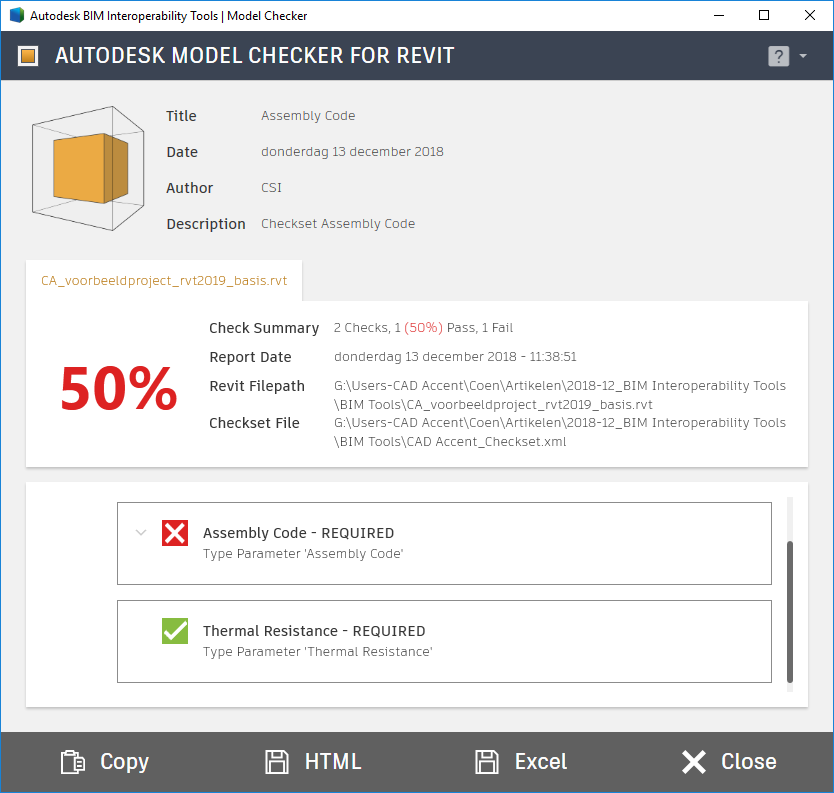The image size is (834, 793).
Task: Click the Author value 'CSI'
Action: coord(271,188)
